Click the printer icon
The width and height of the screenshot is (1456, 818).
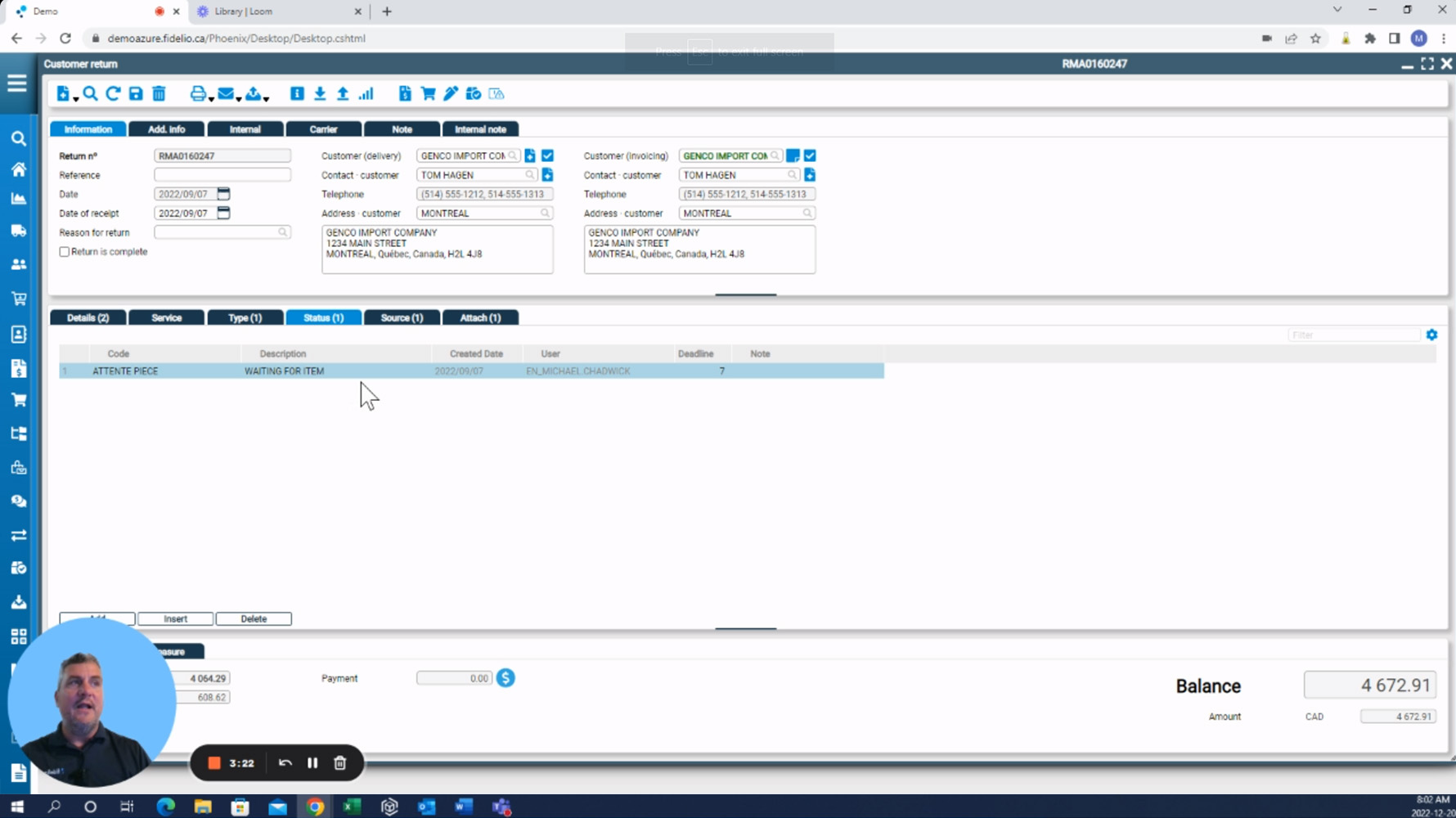pyautogui.click(x=198, y=93)
